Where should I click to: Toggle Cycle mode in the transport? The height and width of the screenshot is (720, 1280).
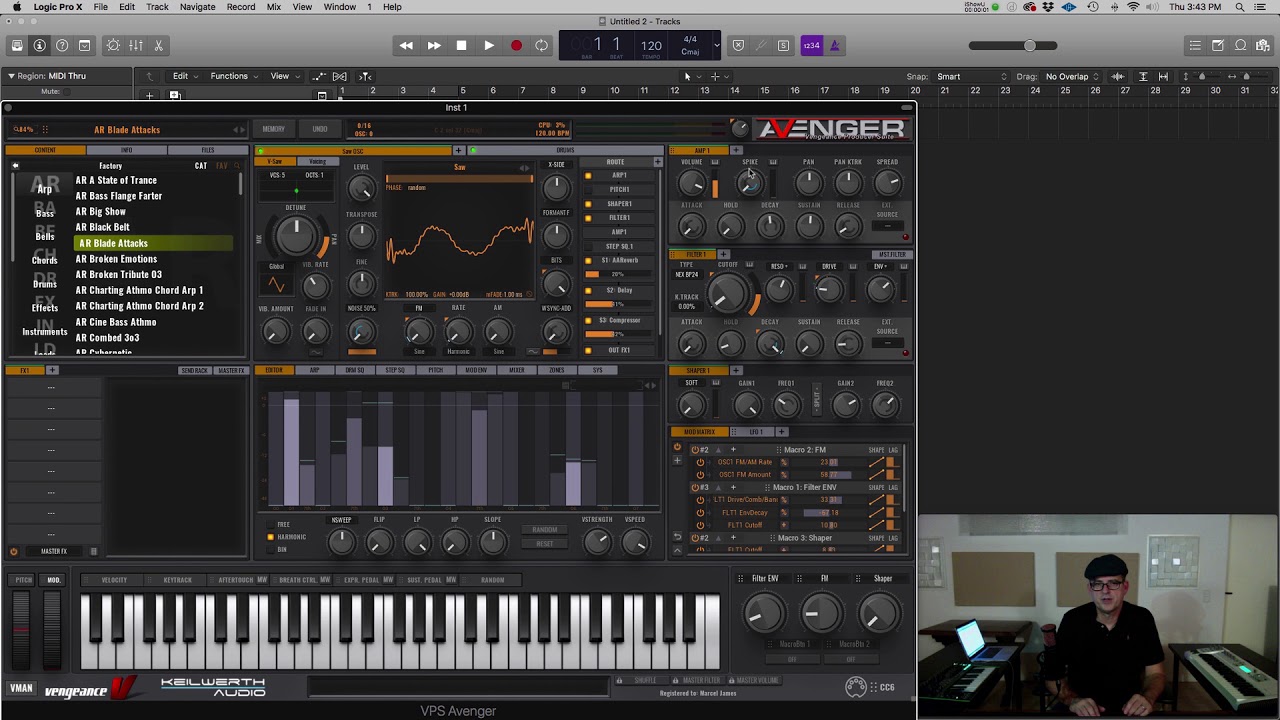tap(542, 45)
